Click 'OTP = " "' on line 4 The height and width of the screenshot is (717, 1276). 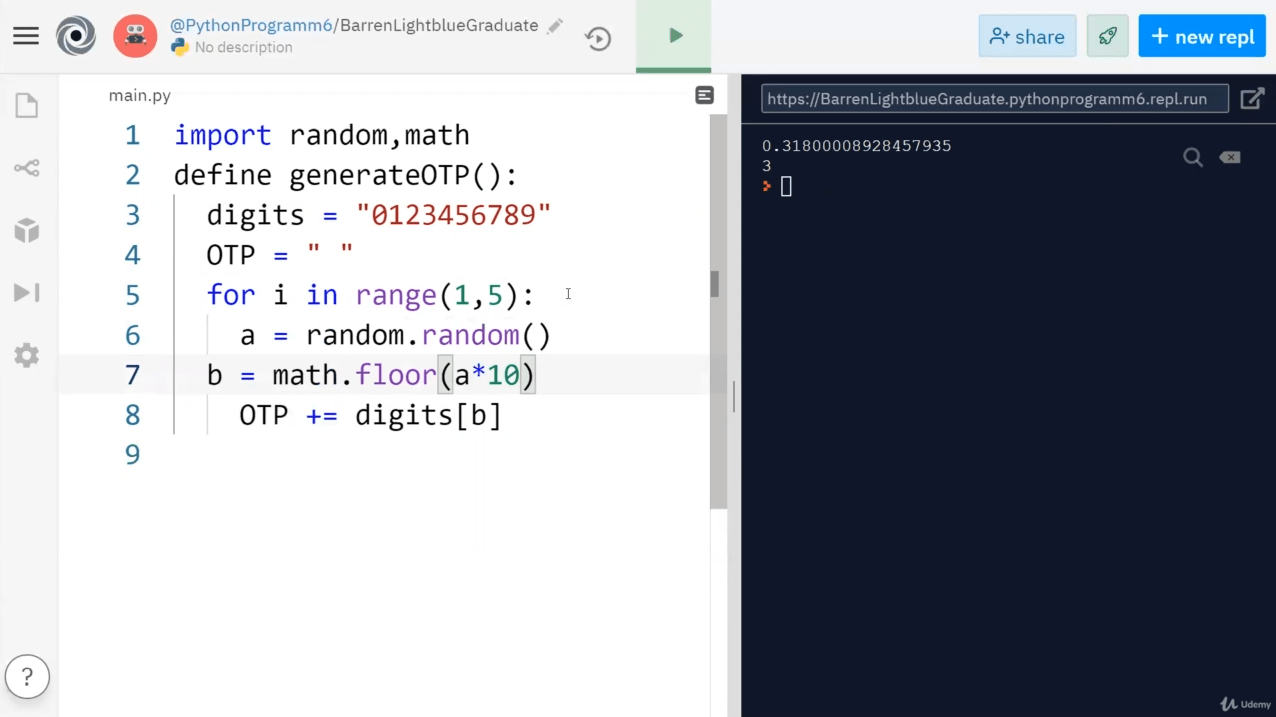(280, 255)
